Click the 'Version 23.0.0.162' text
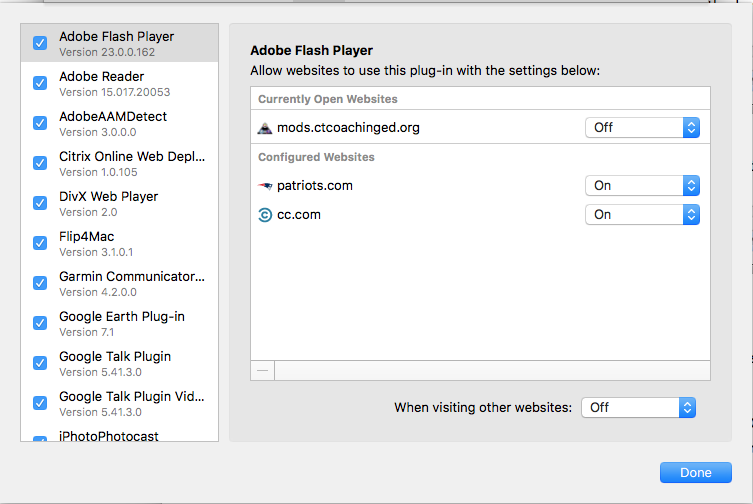753x504 pixels. point(107,52)
